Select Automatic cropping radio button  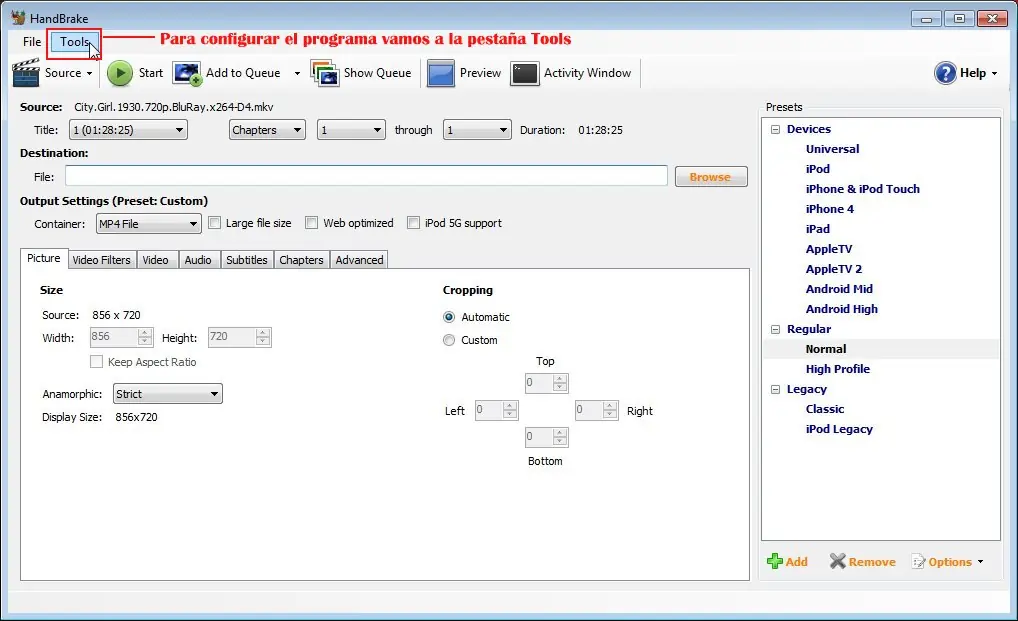tap(449, 317)
